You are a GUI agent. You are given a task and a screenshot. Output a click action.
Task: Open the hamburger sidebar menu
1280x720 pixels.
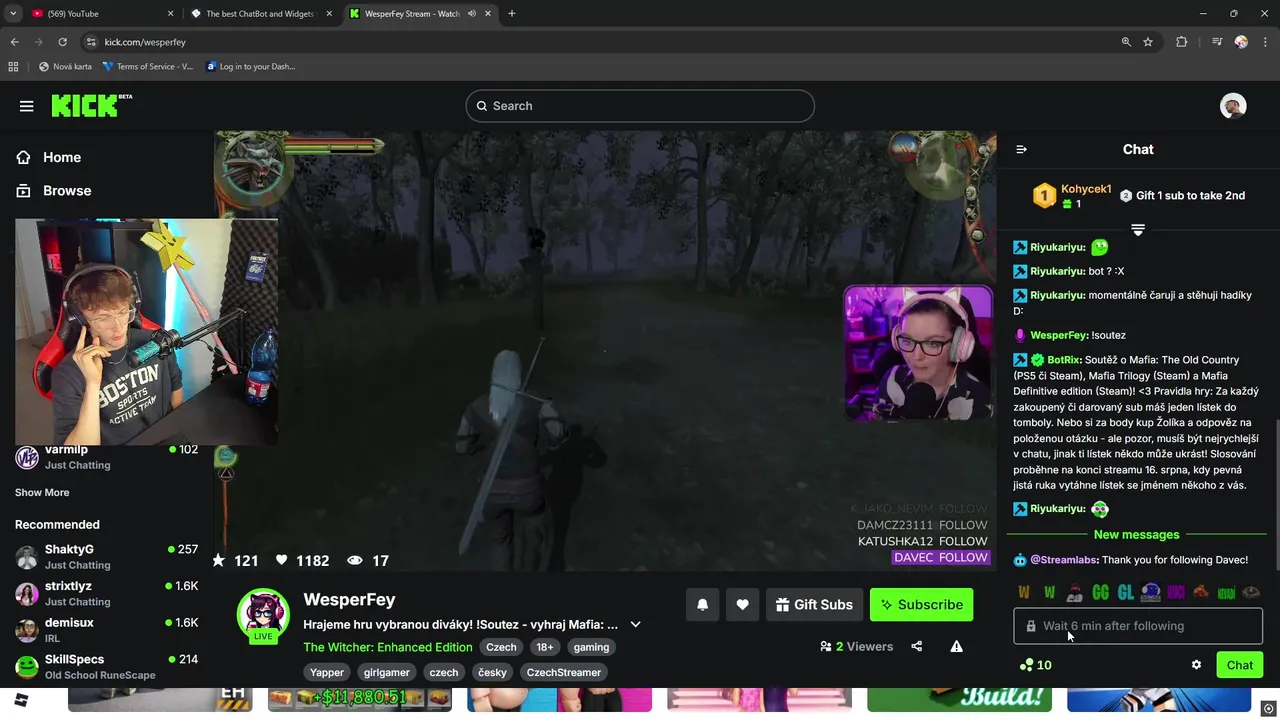point(27,106)
